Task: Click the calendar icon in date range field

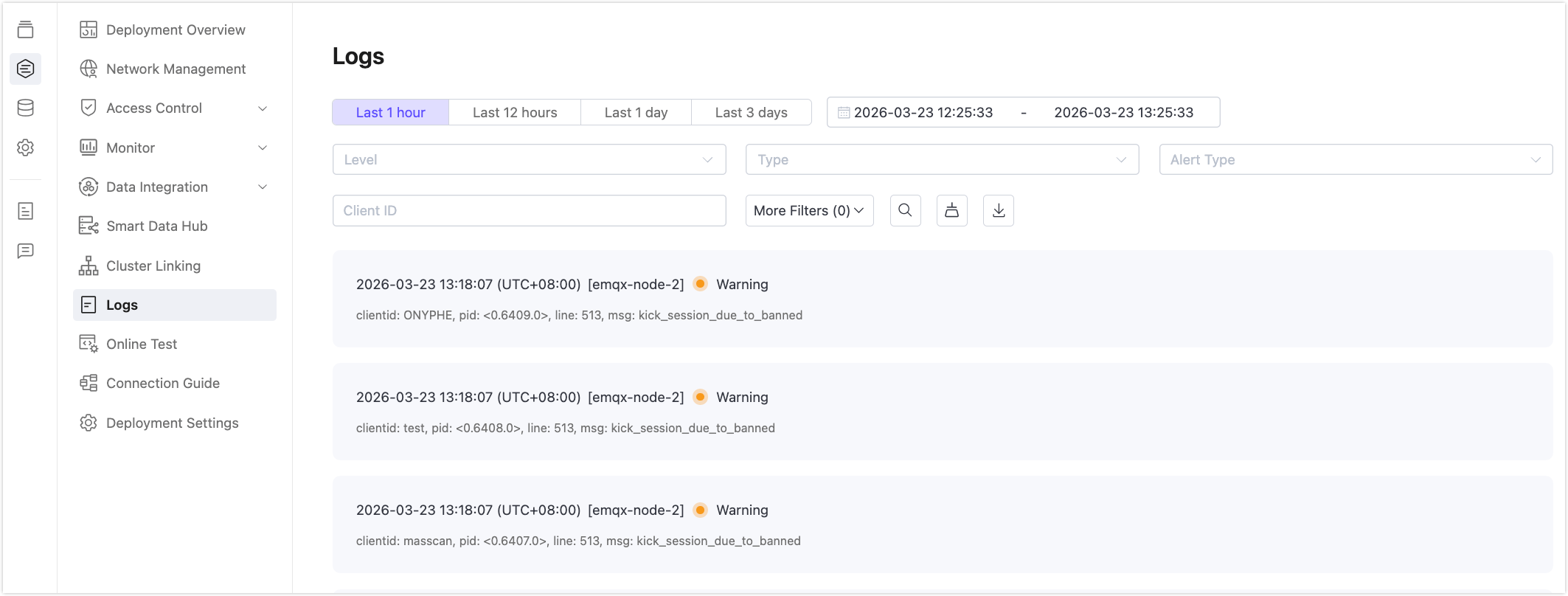Action: (844, 113)
